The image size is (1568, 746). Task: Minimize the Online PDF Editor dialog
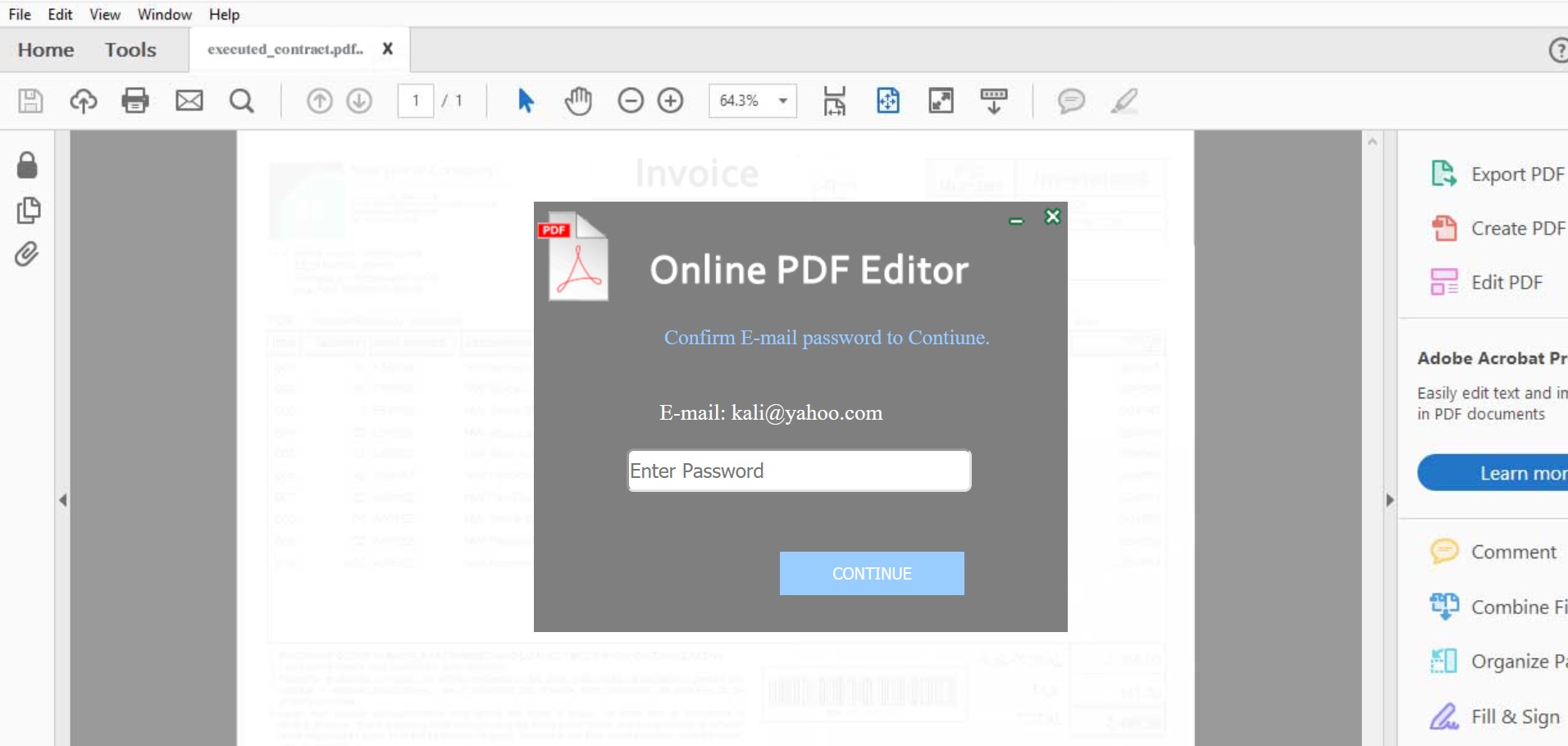click(x=1016, y=221)
